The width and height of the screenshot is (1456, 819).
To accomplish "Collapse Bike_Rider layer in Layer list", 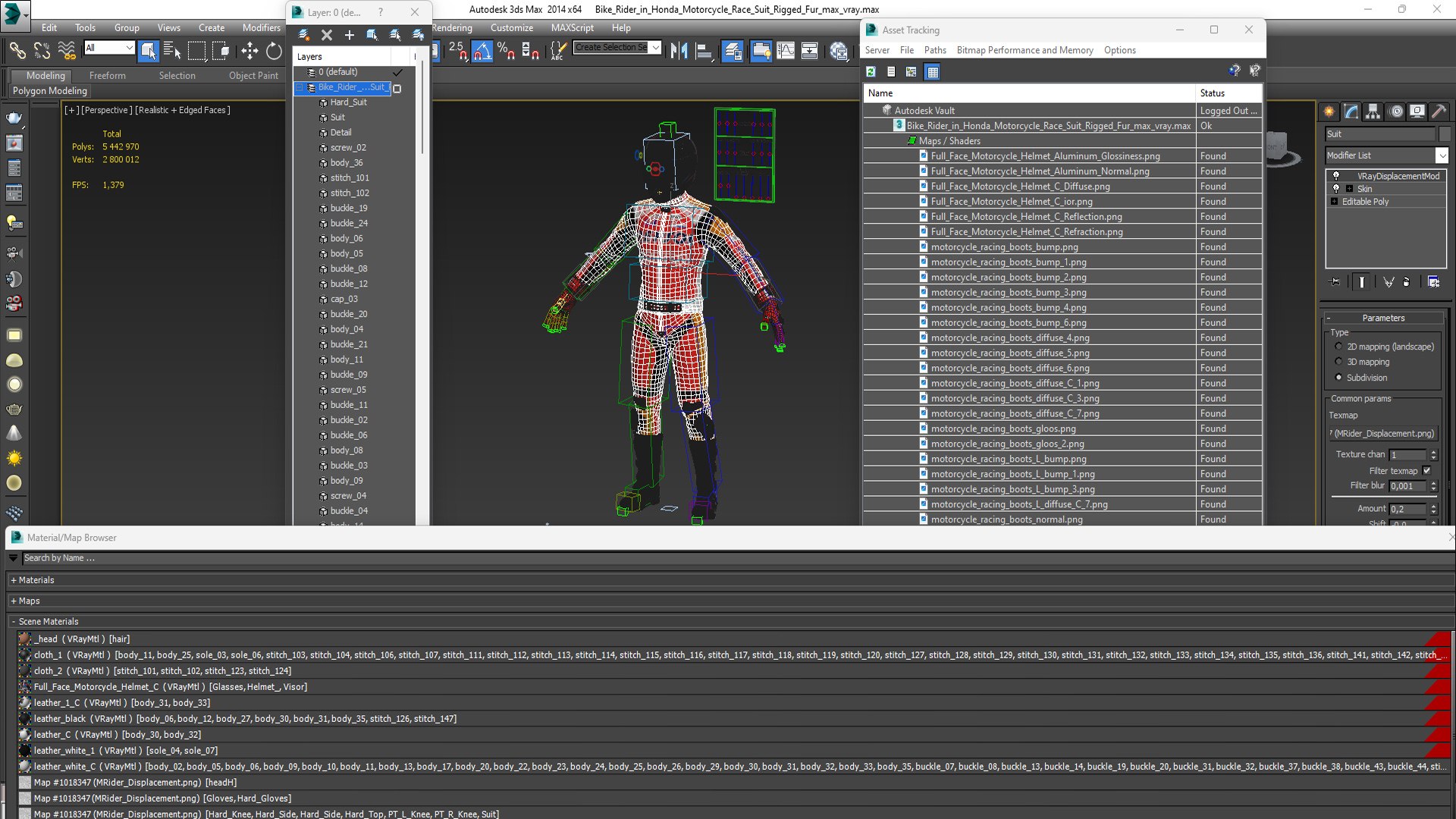I will point(300,87).
